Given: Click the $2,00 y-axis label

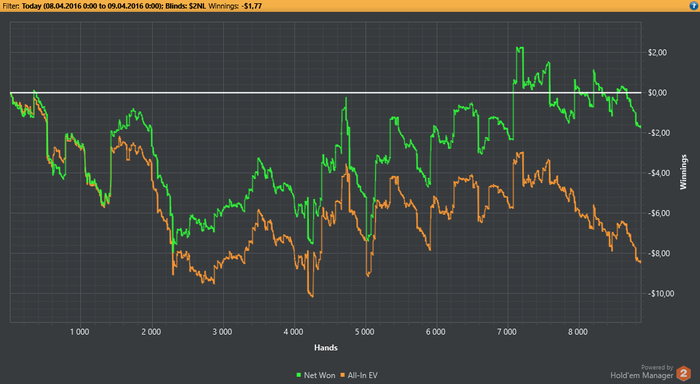Looking at the screenshot, I should click(657, 53).
